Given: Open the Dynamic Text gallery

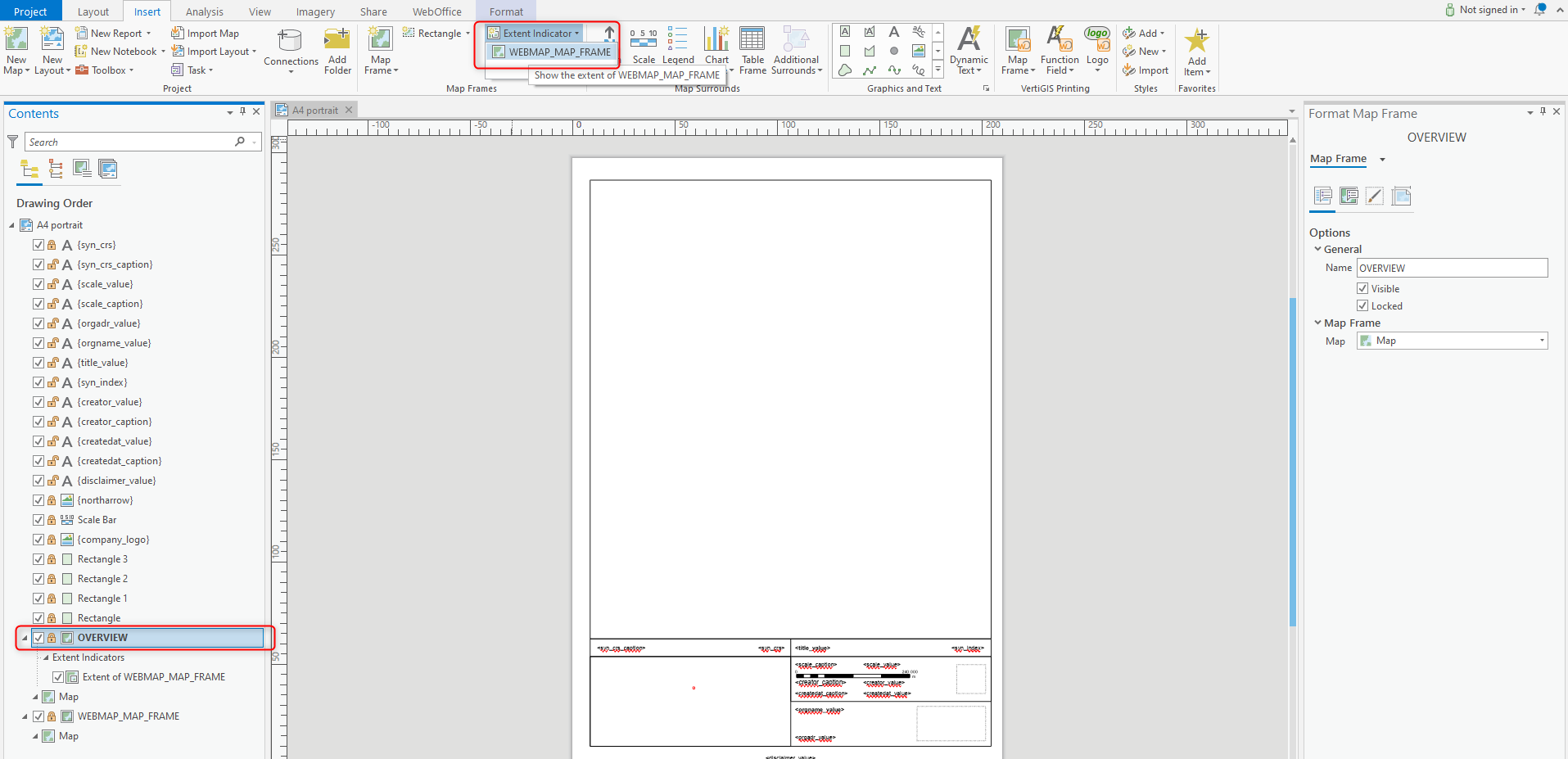Looking at the screenshot, I should [969, 51].
